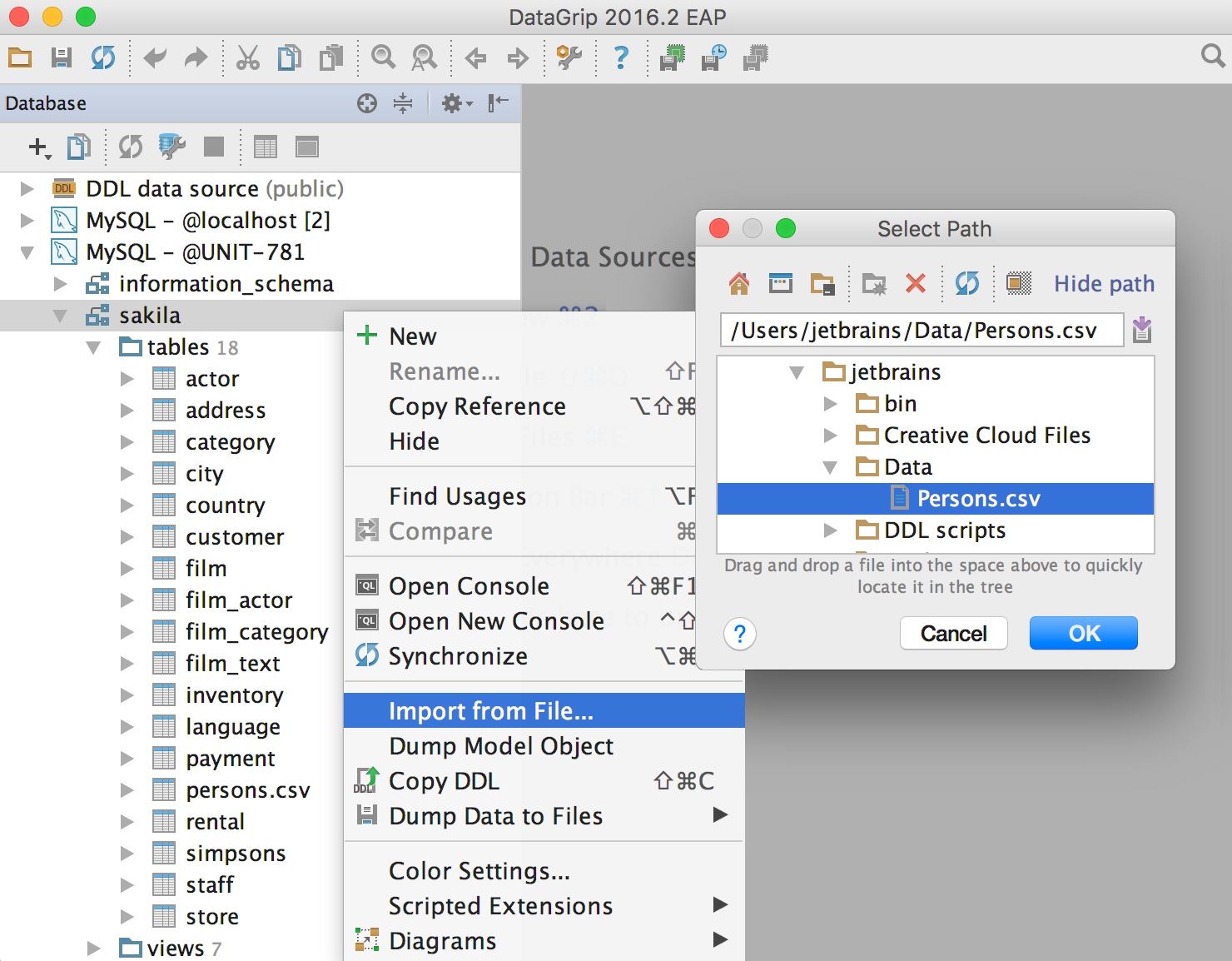Click the help question button in dialog
Viewport: 1232px width, 961px height.
[x=740, y=634]
